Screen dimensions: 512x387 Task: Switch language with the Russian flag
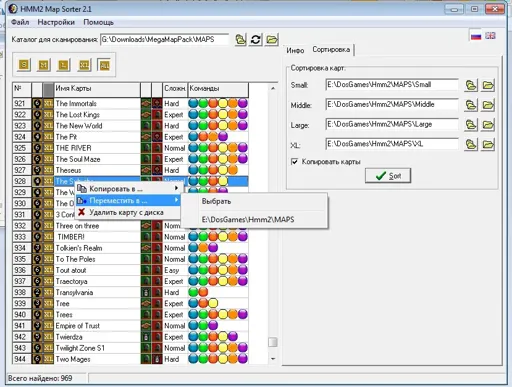pos(476,36)
